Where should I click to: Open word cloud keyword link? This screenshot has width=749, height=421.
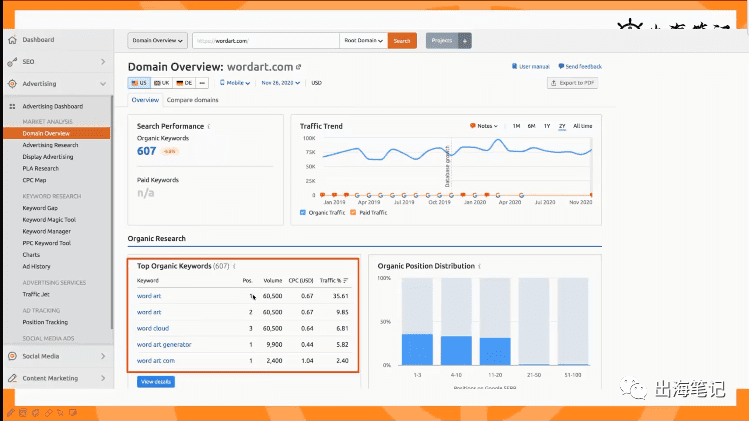click(153, 328)
